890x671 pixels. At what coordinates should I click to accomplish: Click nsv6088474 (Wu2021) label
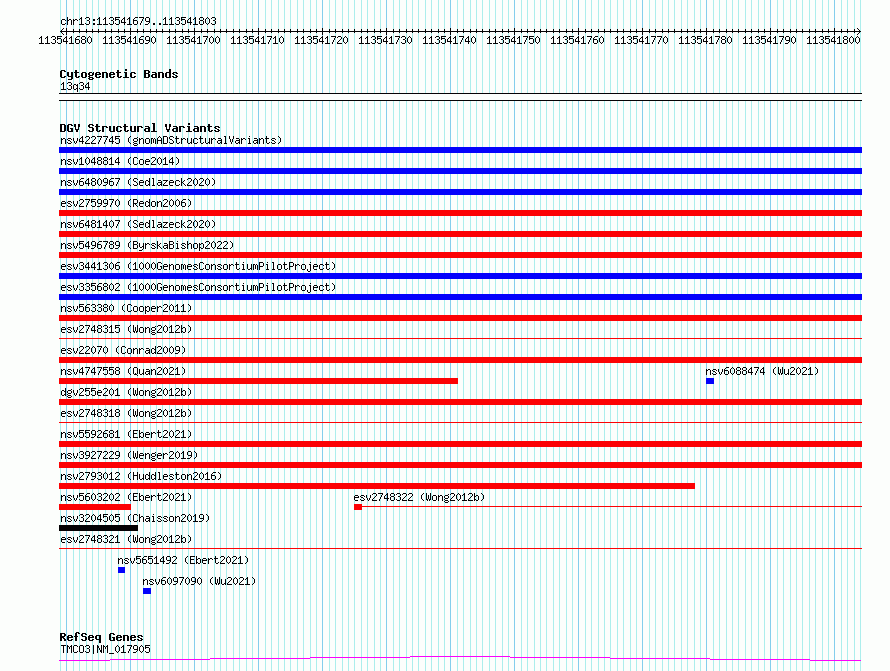click(762, 371)
